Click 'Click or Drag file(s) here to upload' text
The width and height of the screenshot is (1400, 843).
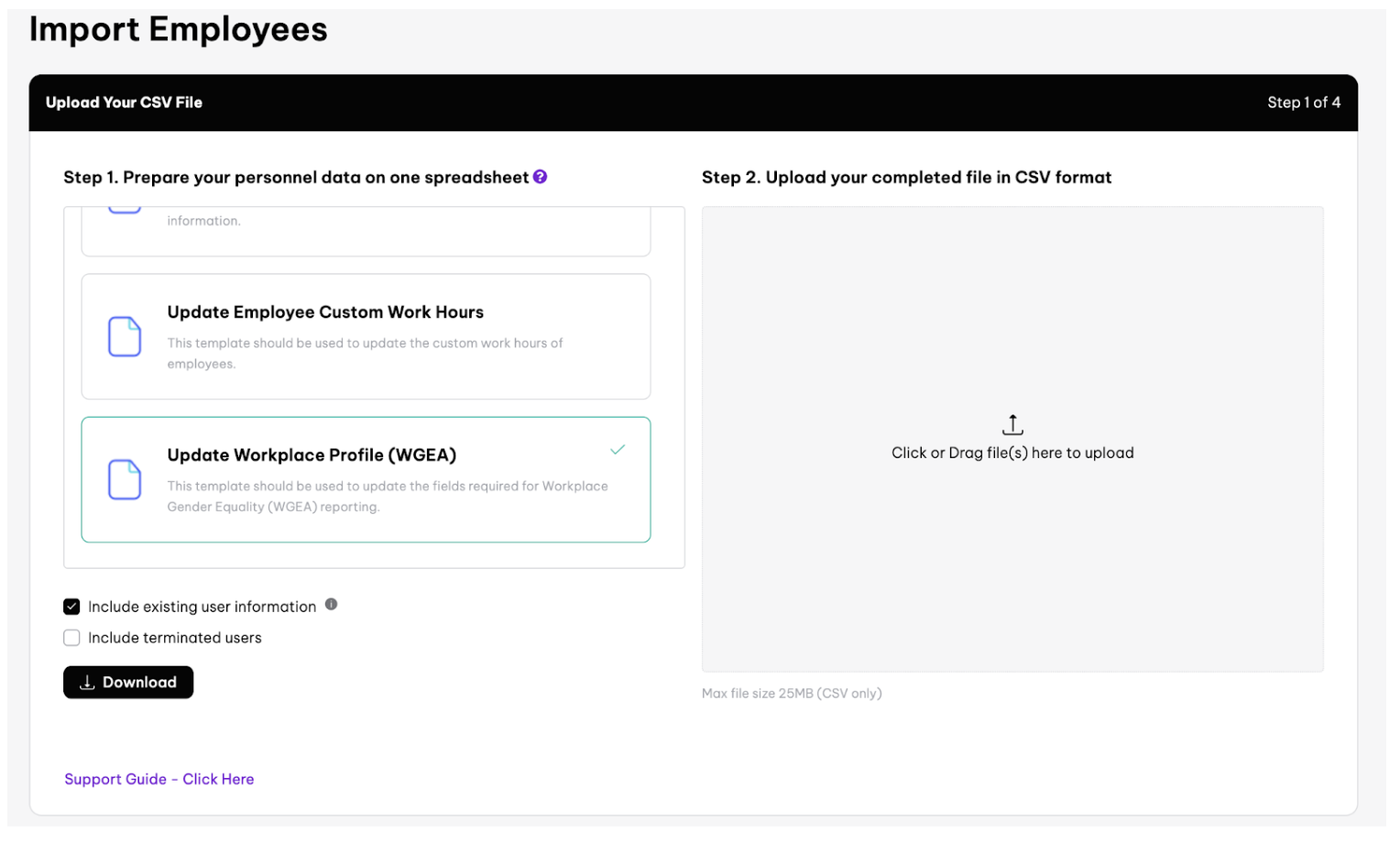point(1012,453)
